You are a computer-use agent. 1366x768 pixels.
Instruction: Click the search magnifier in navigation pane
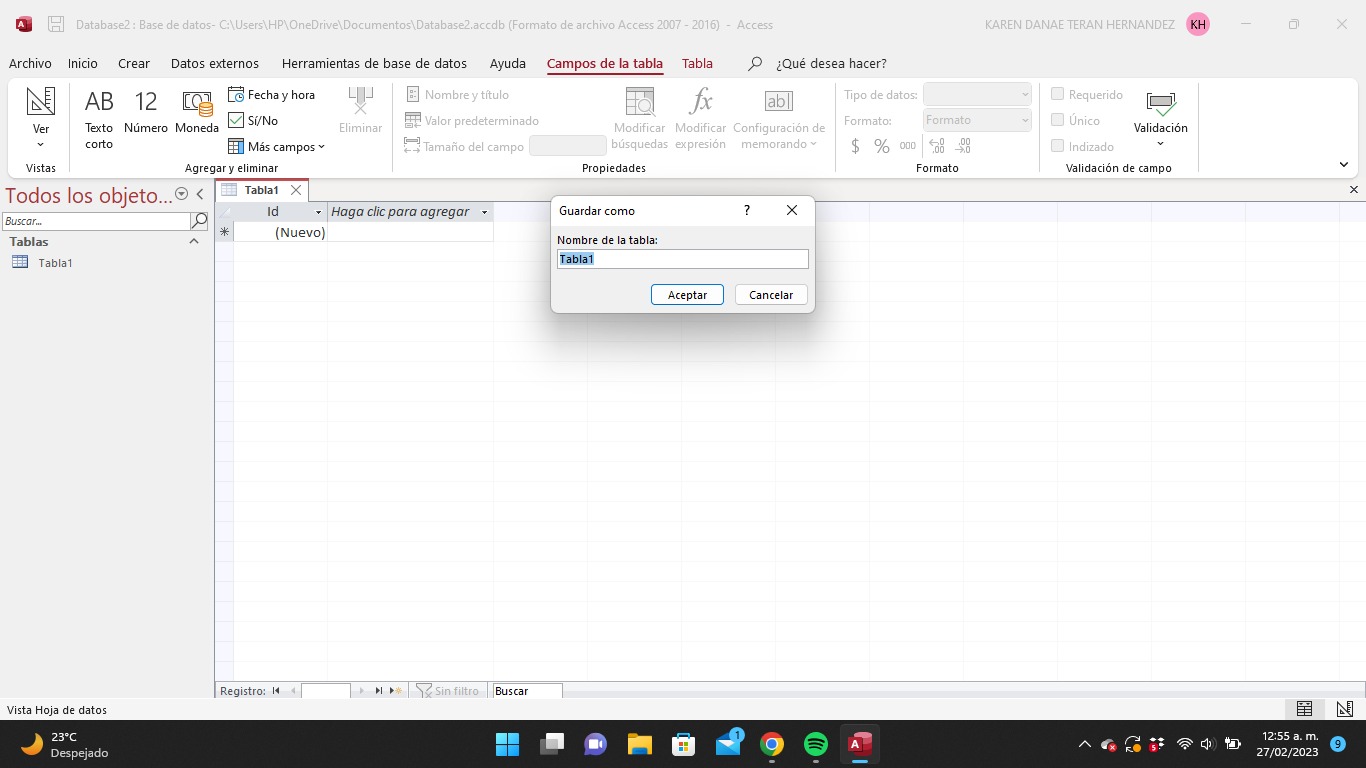point(199,221)
